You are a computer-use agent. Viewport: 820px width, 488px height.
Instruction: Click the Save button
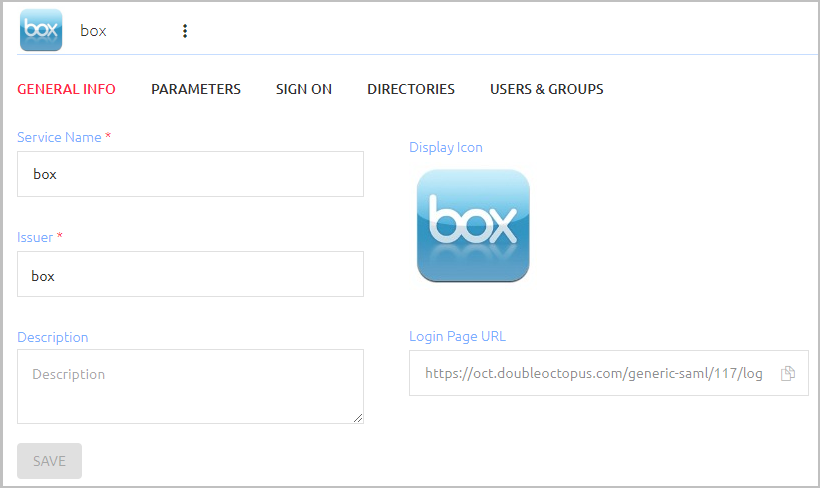(49, 461)
